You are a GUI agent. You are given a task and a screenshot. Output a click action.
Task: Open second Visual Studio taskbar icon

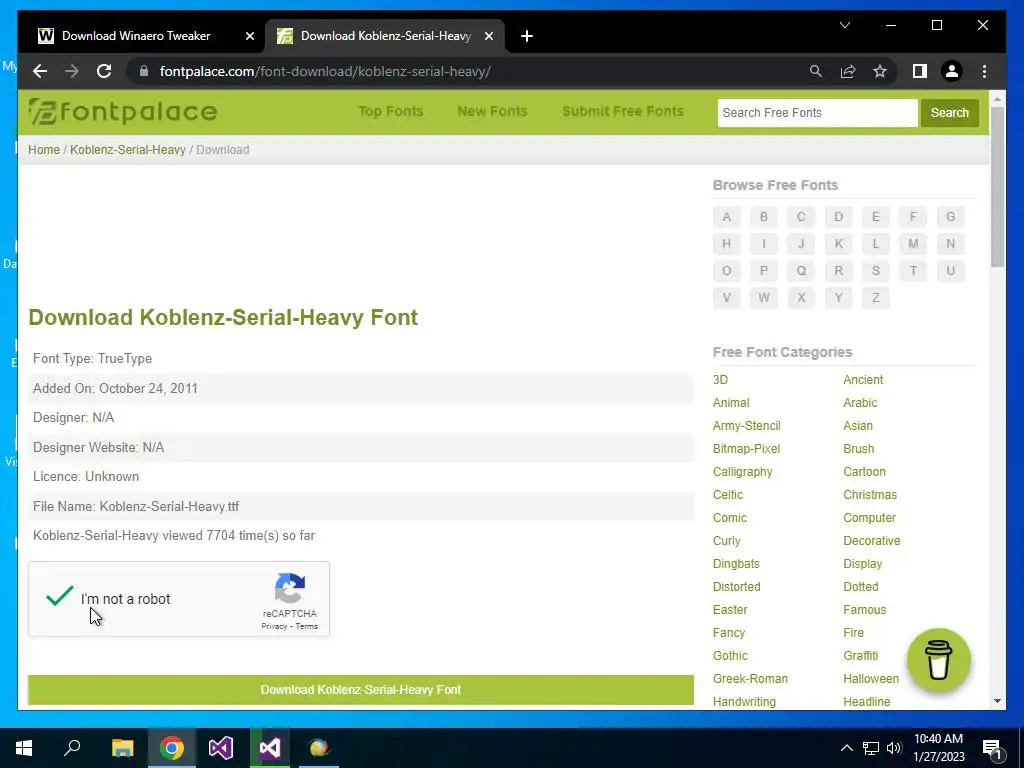pyautogui.click(x=270, y=748)
